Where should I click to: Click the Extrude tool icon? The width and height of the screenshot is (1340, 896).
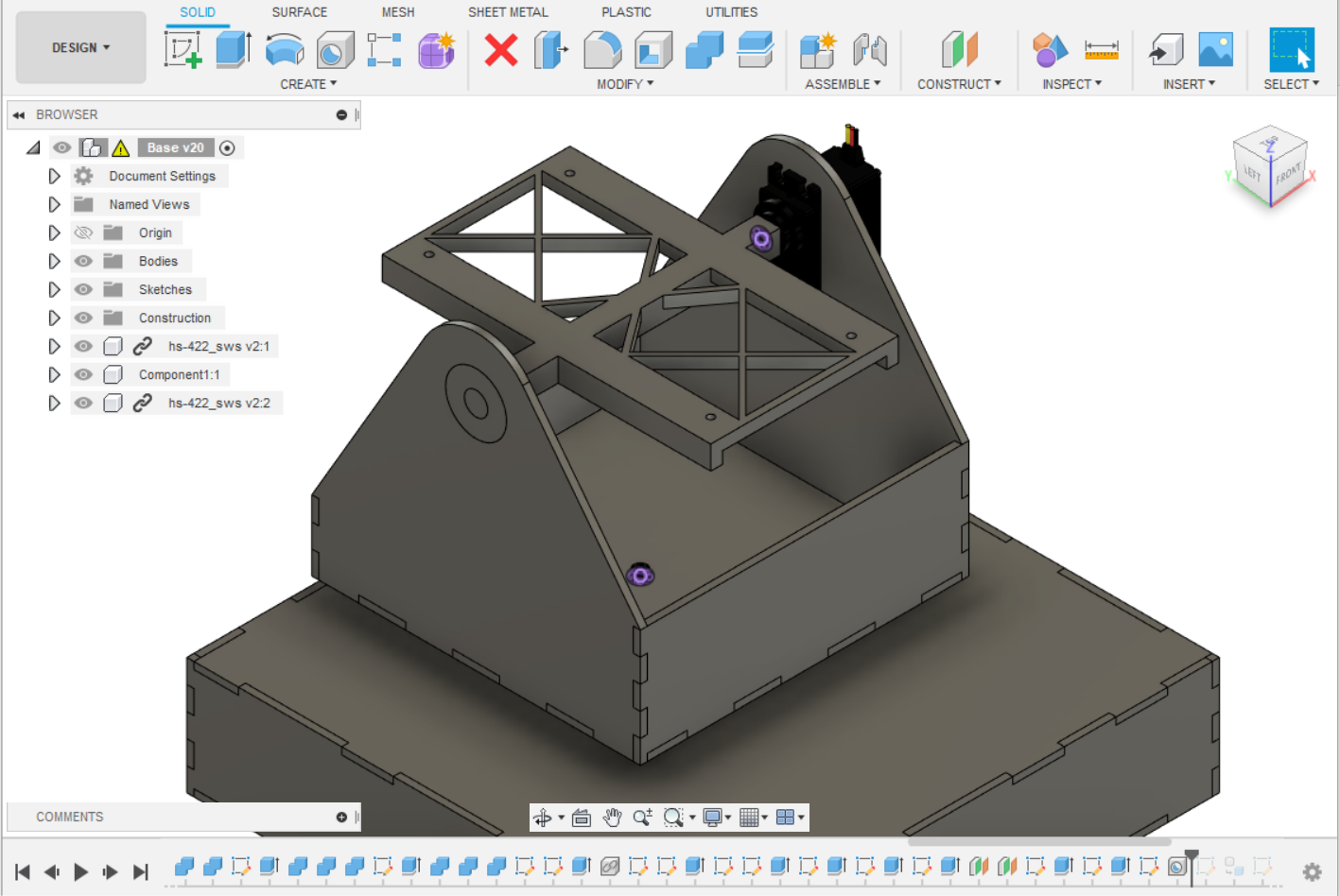233,49
